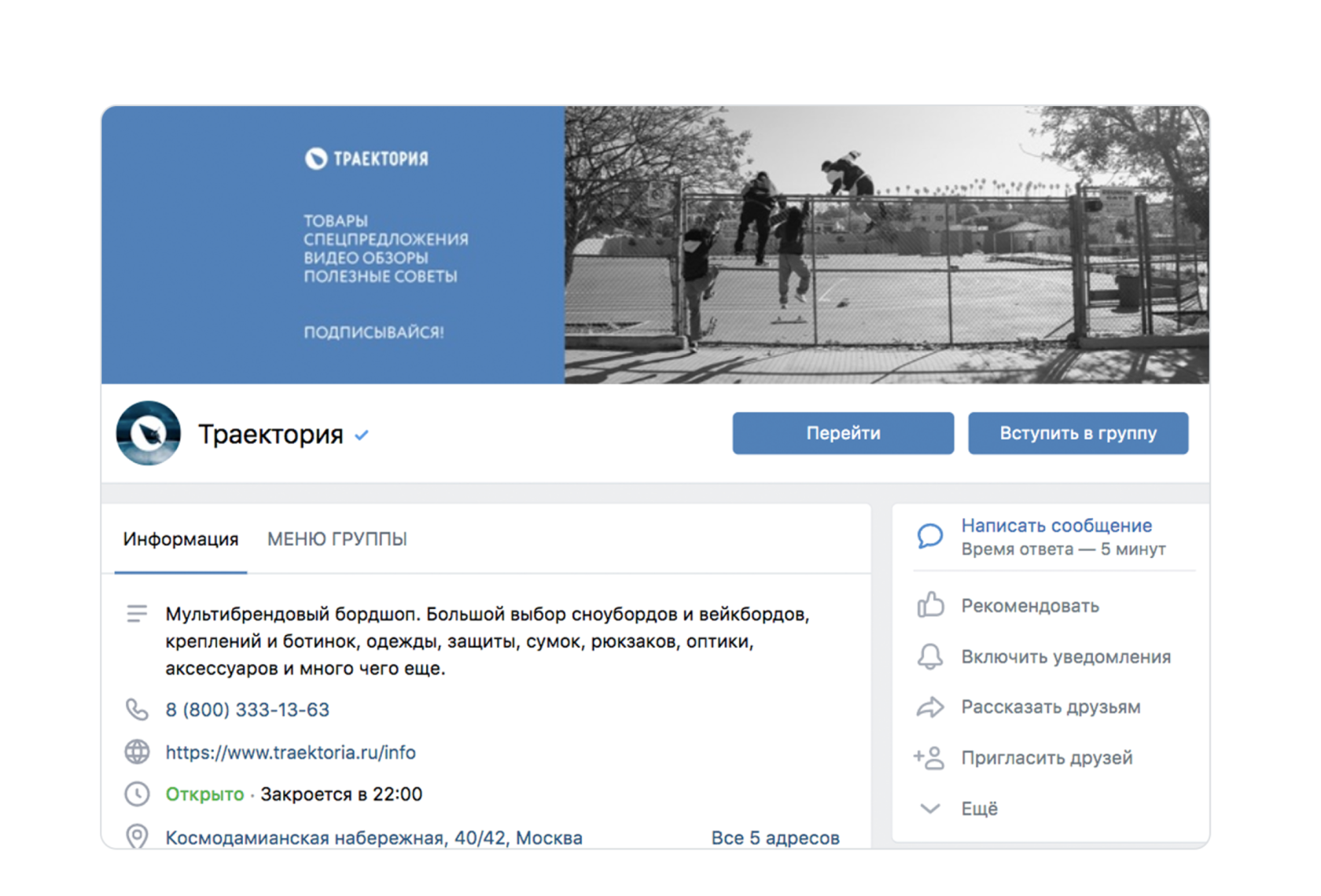Screen dimensions: 1321x896
Task: Open the Космодамианская набережная address
Action: [x=373, y=838]
